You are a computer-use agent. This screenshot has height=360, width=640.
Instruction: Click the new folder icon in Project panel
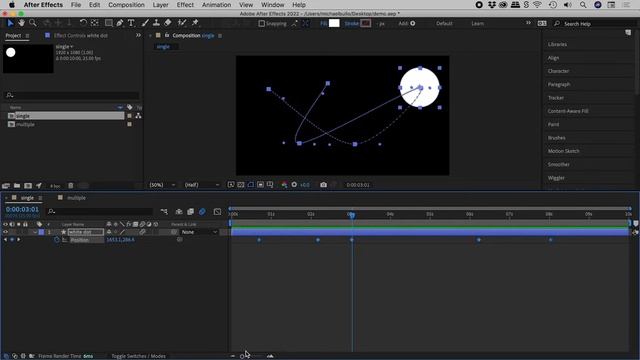point(17,186)
